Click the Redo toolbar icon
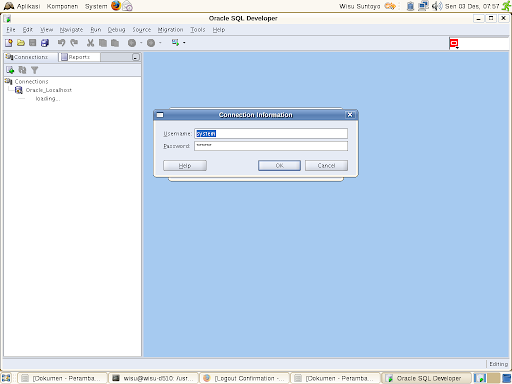The height and width of the screenshot is (384, 512). click(x=74, y=43)
